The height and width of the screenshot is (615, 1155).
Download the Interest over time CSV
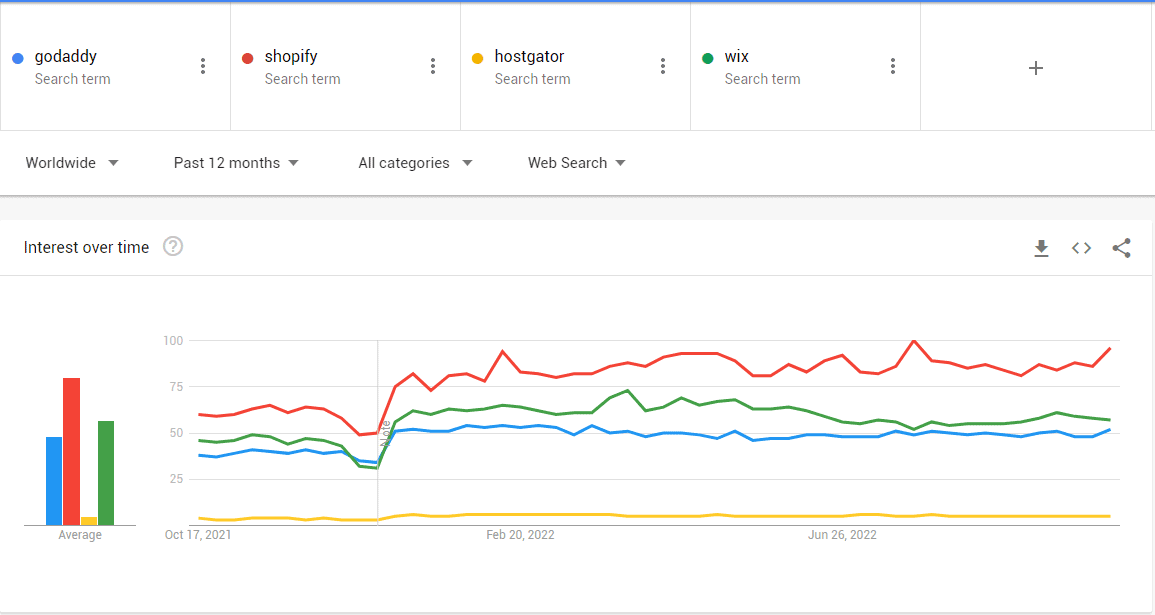1041,248
